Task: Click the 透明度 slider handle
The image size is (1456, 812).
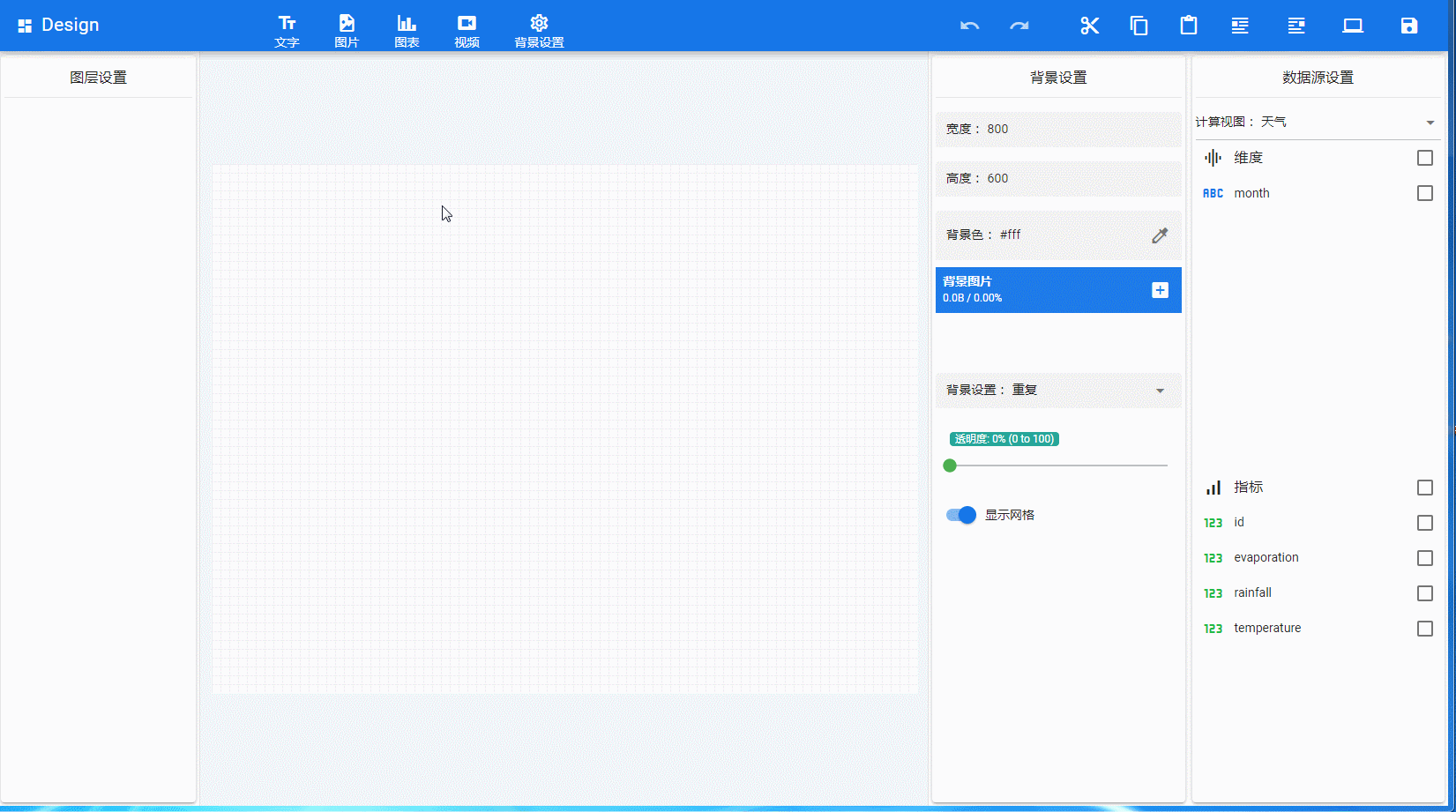Action: 950,466
